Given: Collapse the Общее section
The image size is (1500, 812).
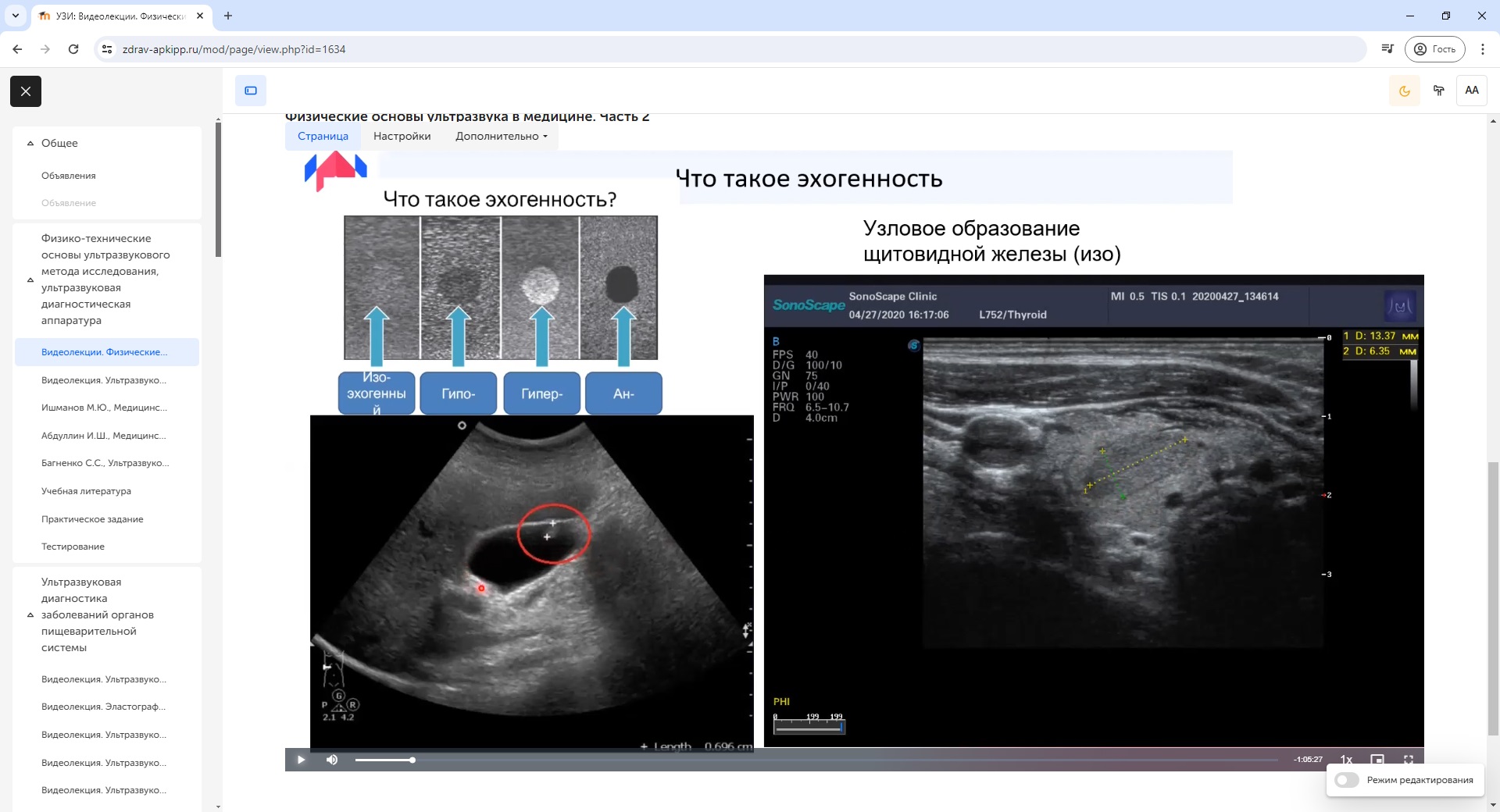Looking at the screenshot, I should 30,144.
